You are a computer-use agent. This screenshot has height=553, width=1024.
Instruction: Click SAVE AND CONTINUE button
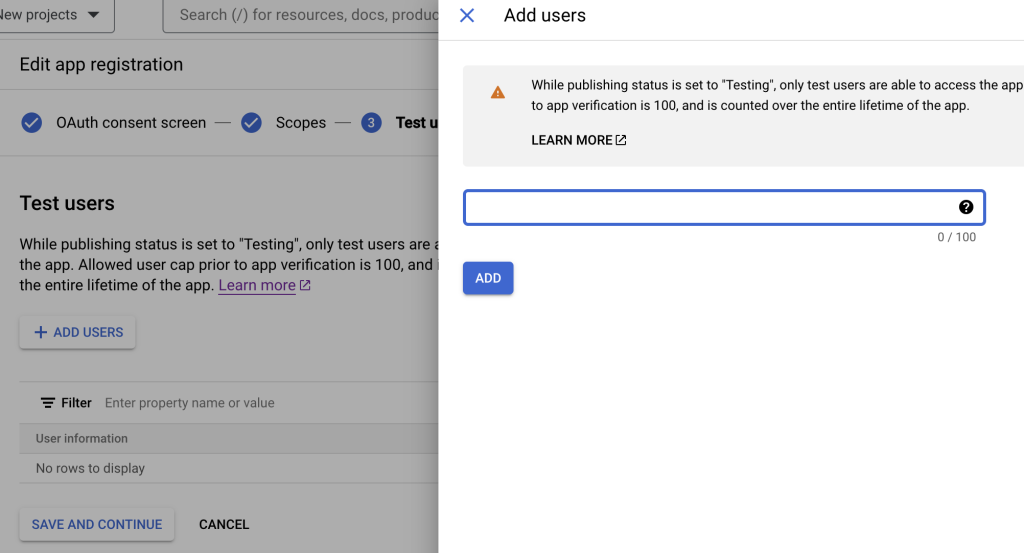97,524
